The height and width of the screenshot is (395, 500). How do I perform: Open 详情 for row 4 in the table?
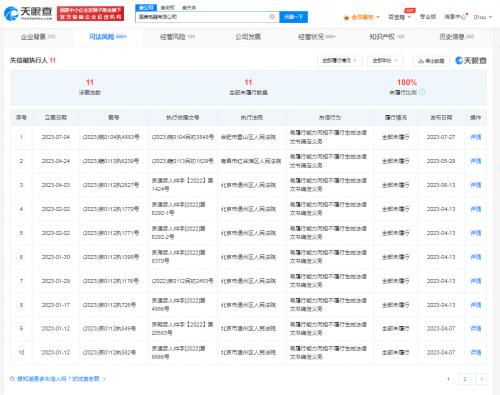(476, 209)
